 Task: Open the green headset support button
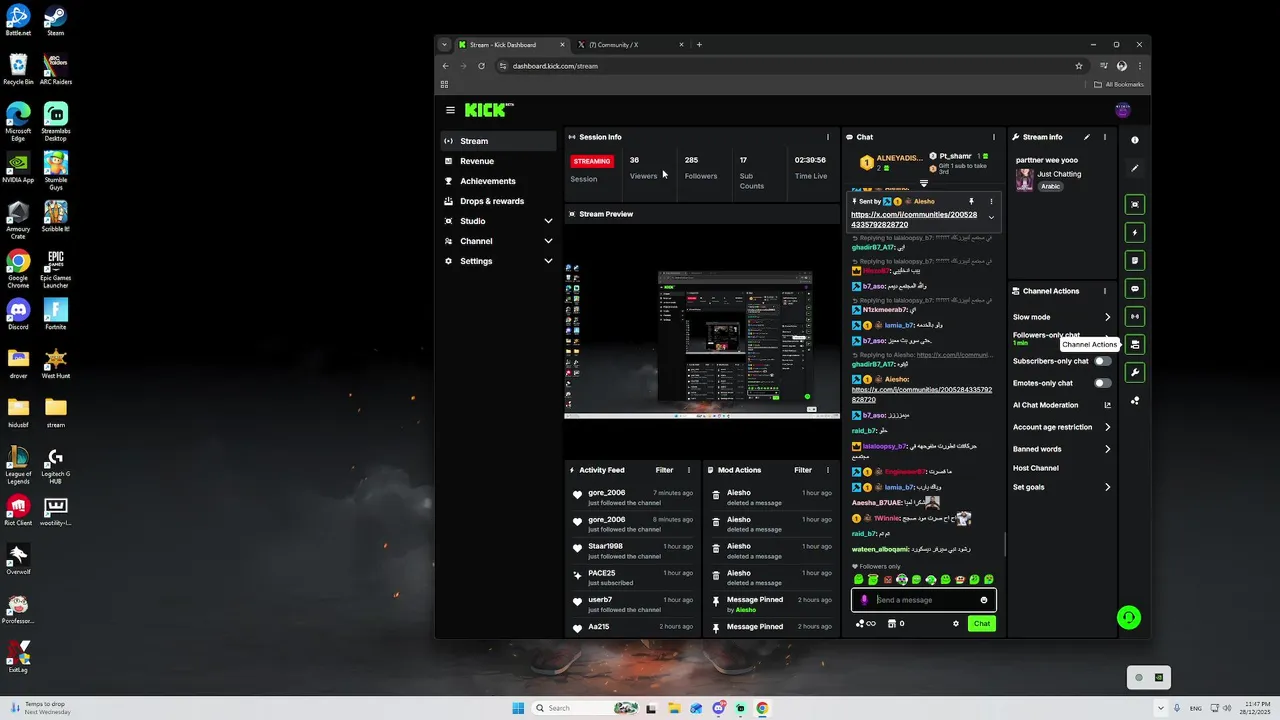[1128, 618]
